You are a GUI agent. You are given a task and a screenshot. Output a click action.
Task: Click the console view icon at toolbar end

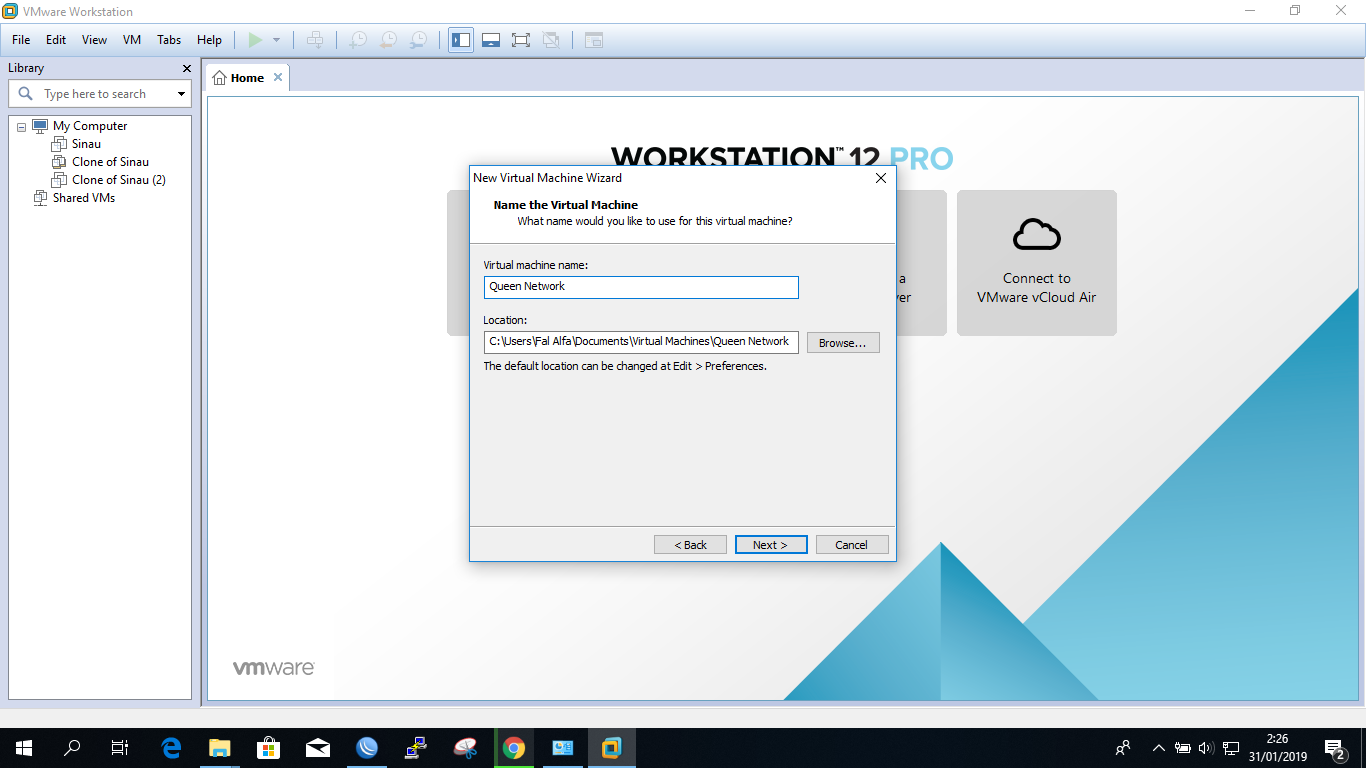pos(594,40)
